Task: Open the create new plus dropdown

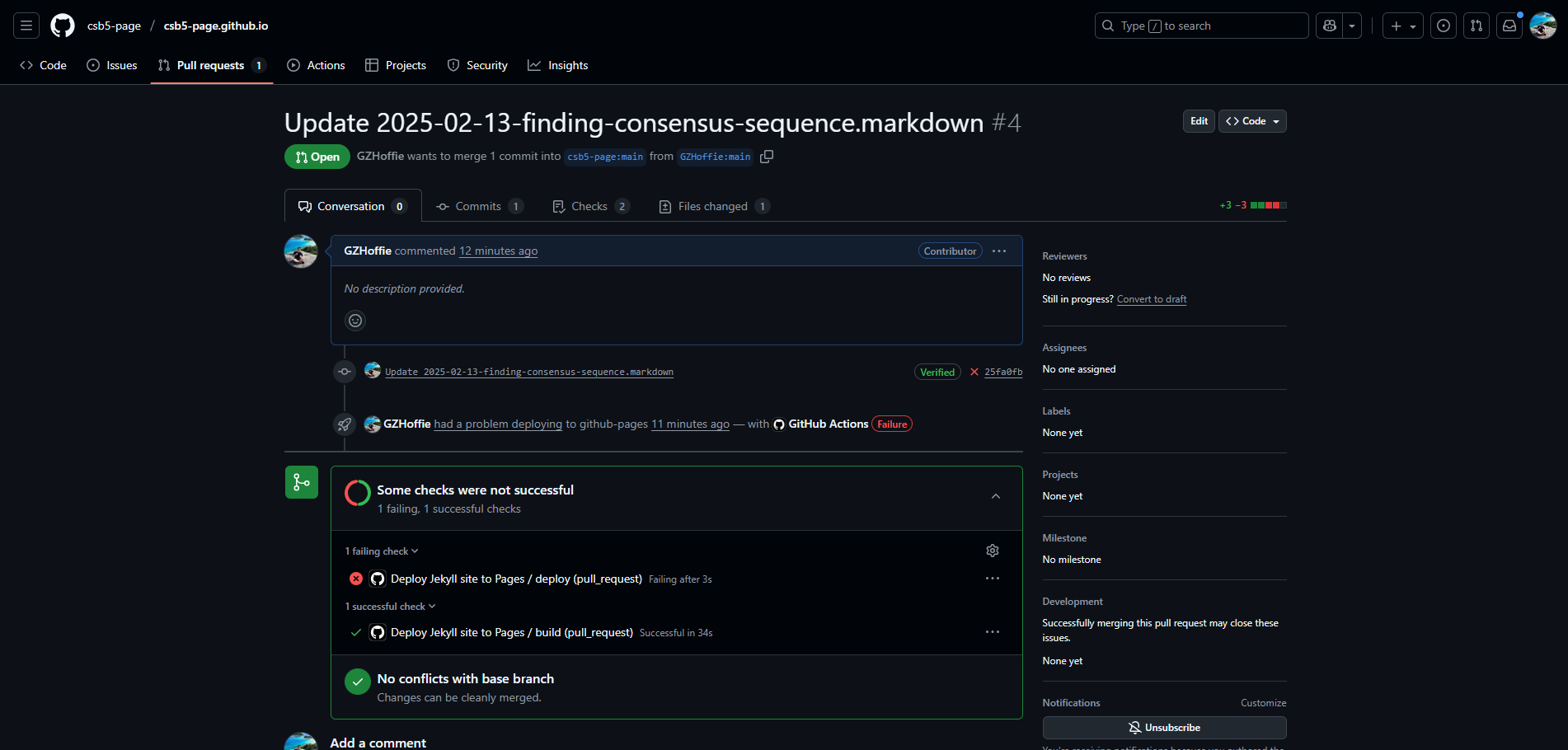Action: click(x=1402, y=26)
